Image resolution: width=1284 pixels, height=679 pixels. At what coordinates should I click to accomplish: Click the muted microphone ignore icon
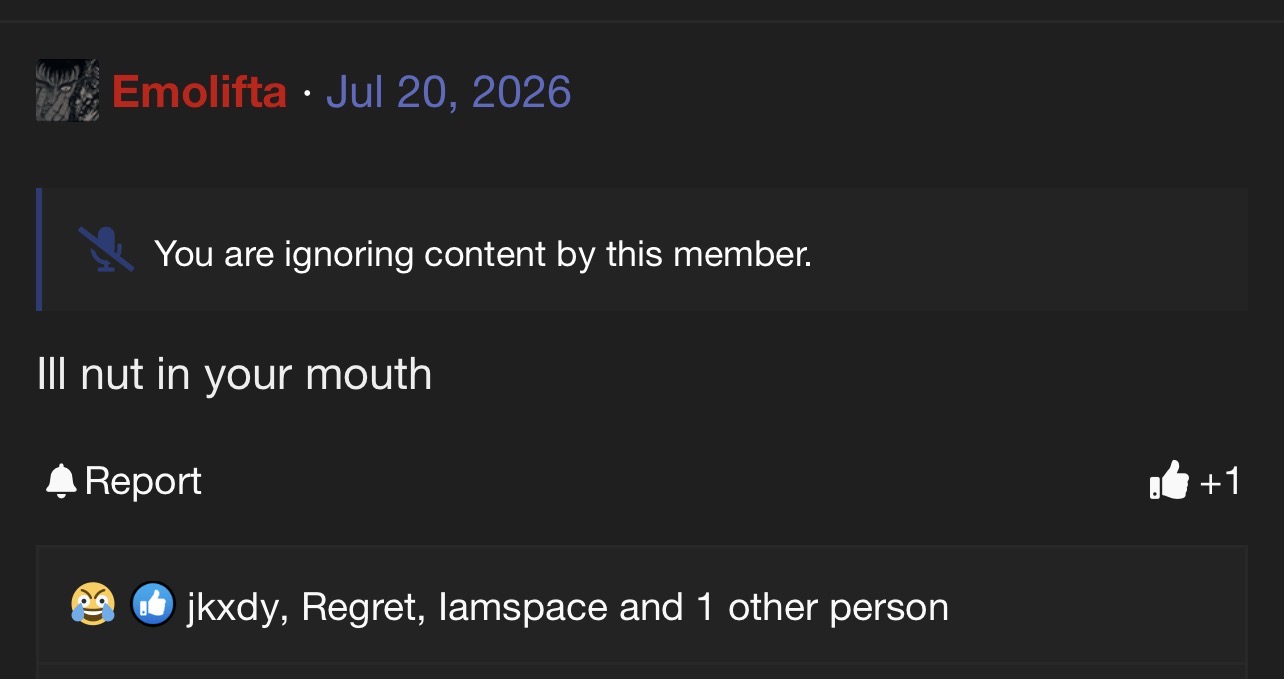coord(106,249)
